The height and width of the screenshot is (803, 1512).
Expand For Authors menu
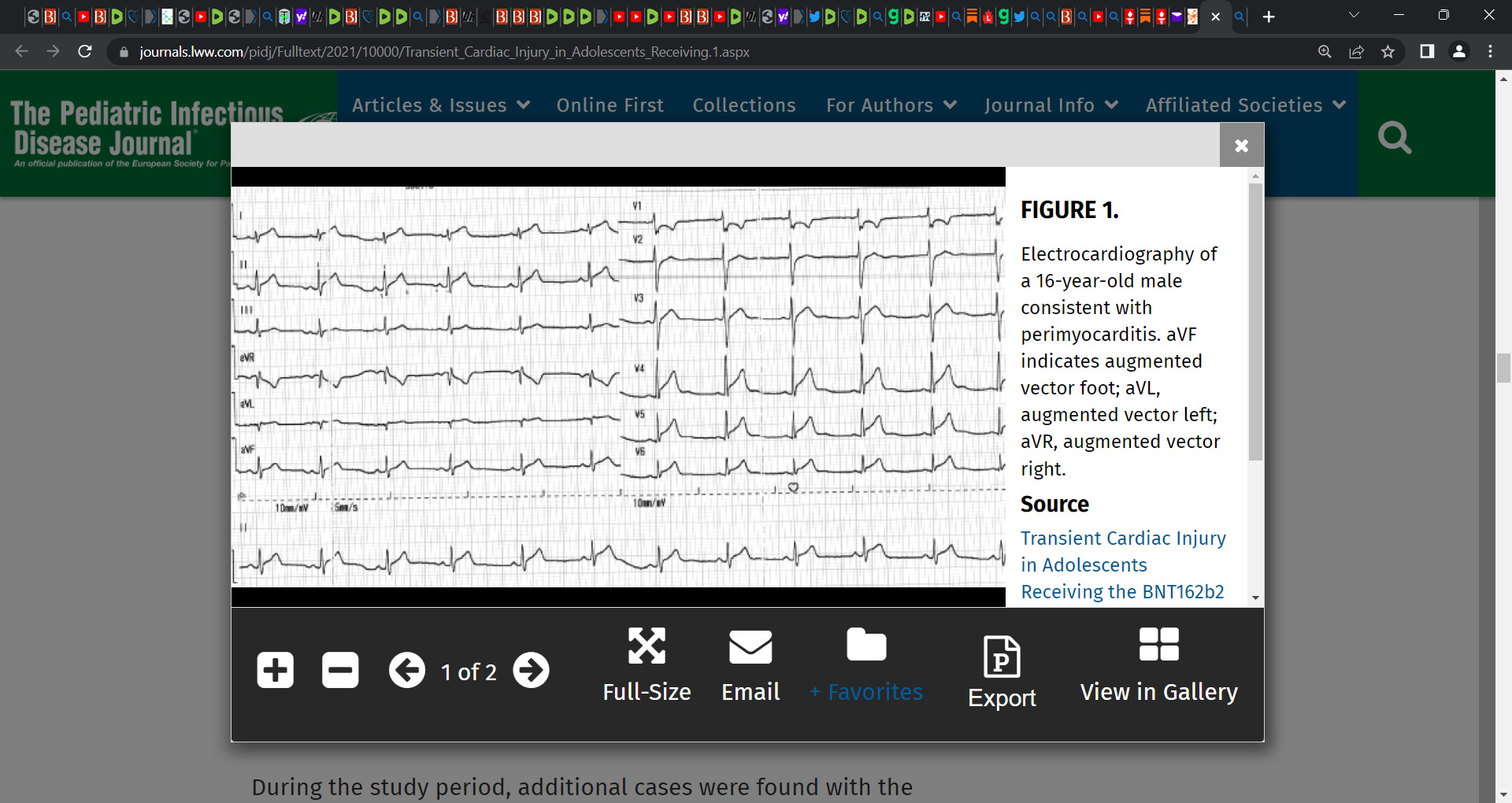(891, 105)
